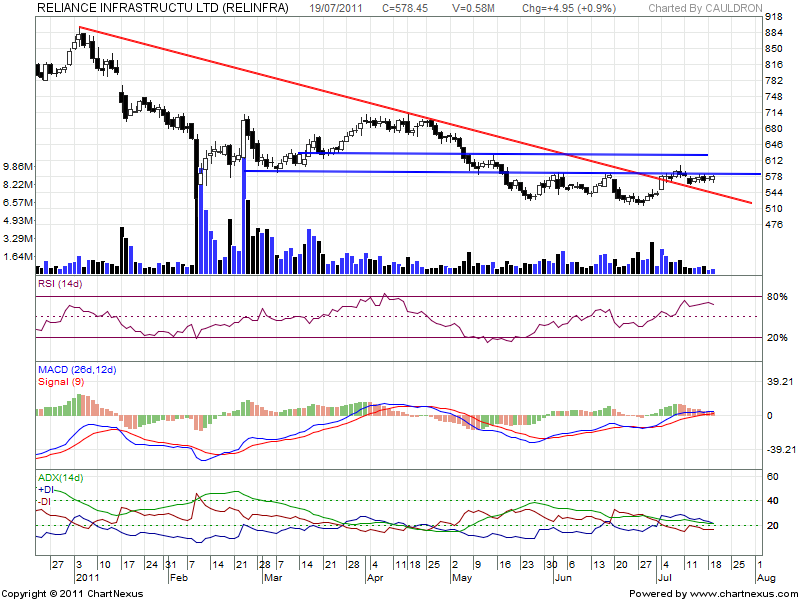Click the www.chartnexus.com link
Image resolution: width=800 pixels, height=600 pixels.
pyautogui.click(x=745, y=592)
